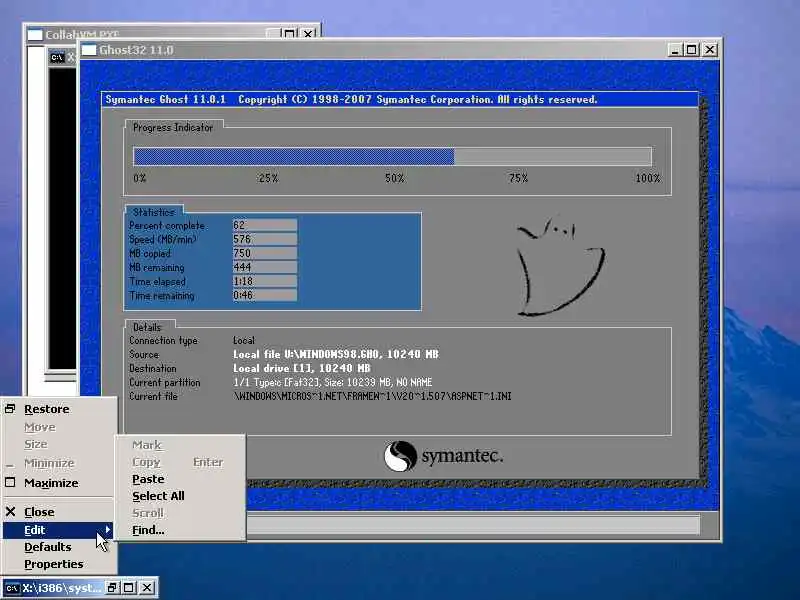Screen dimensions: 800x600
Task: Click the Ghost mascot drawing
Action: 560,267
